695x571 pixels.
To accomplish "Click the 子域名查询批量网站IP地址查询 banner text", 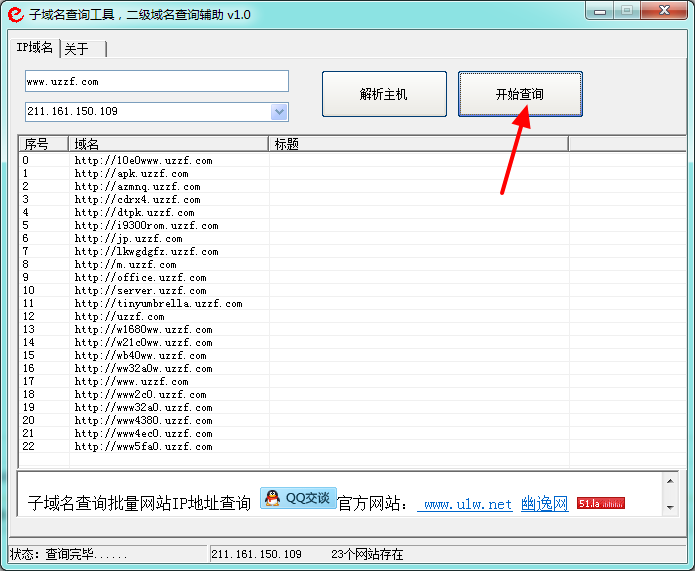I will [x=139, y=504].
